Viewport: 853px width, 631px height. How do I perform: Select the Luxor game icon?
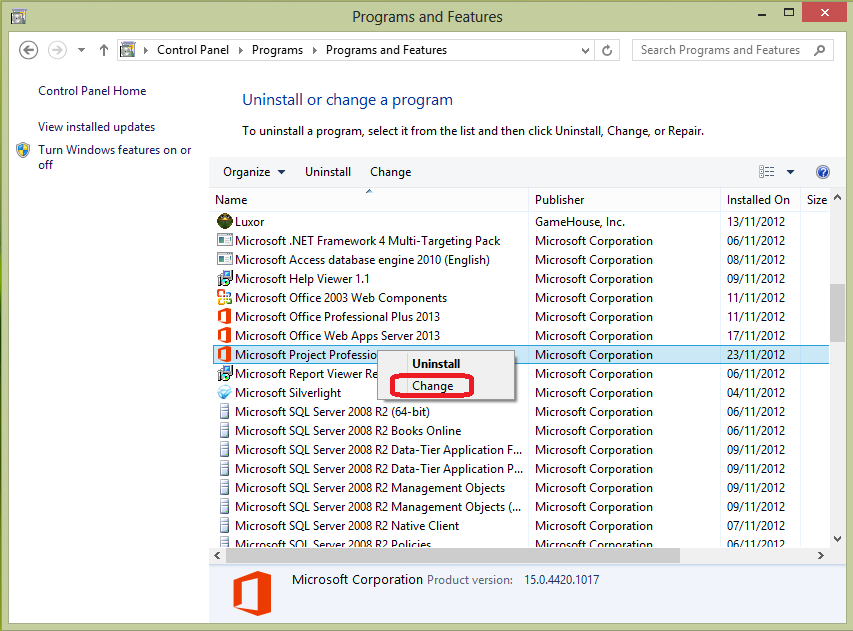coord(224,221)
